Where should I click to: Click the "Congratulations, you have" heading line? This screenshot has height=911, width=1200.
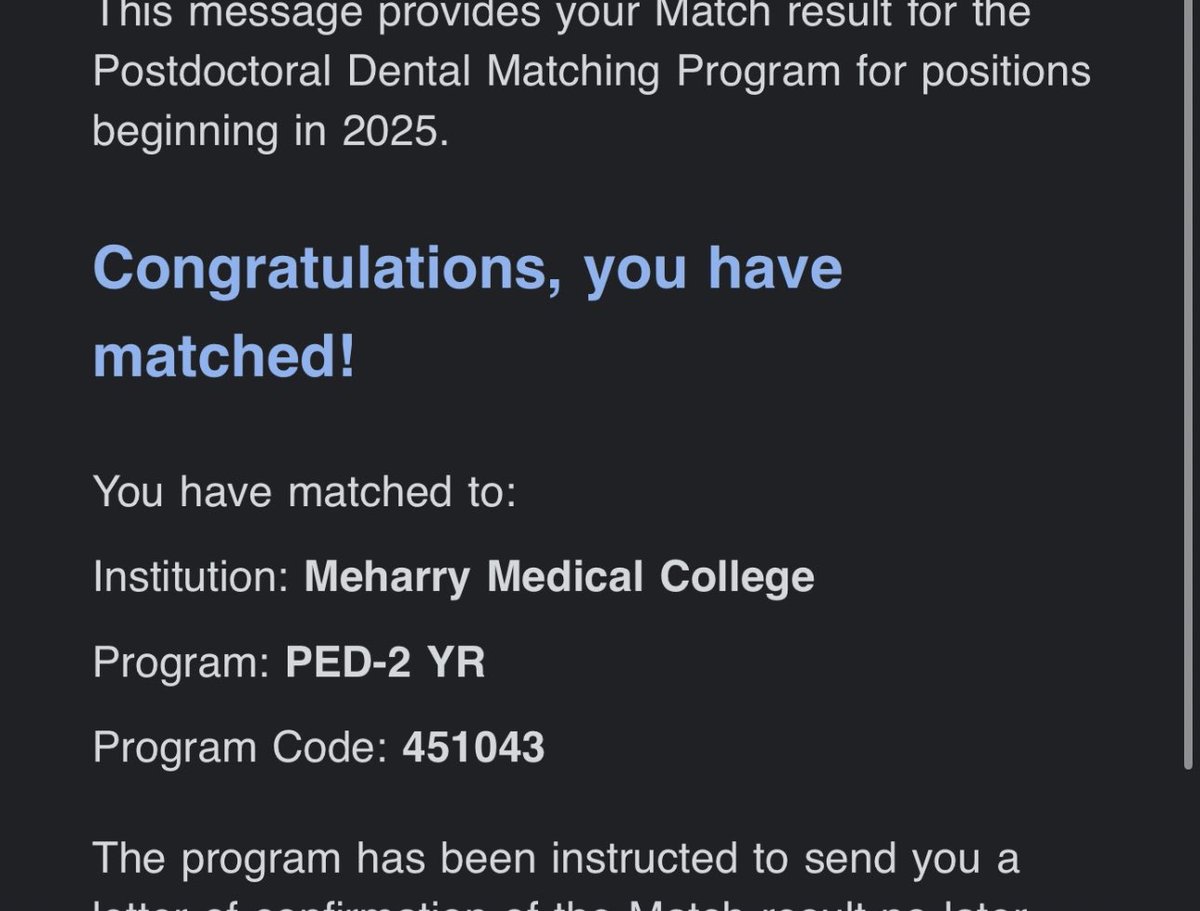[467, 268]
